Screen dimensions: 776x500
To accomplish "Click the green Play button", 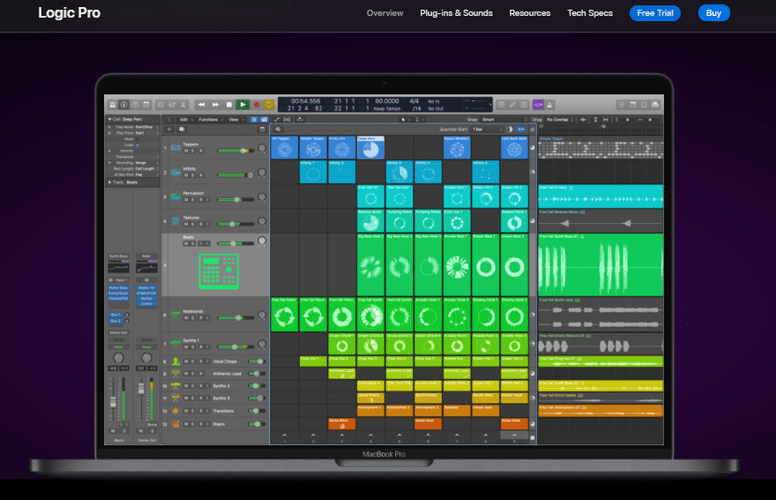I will point(242,104).
